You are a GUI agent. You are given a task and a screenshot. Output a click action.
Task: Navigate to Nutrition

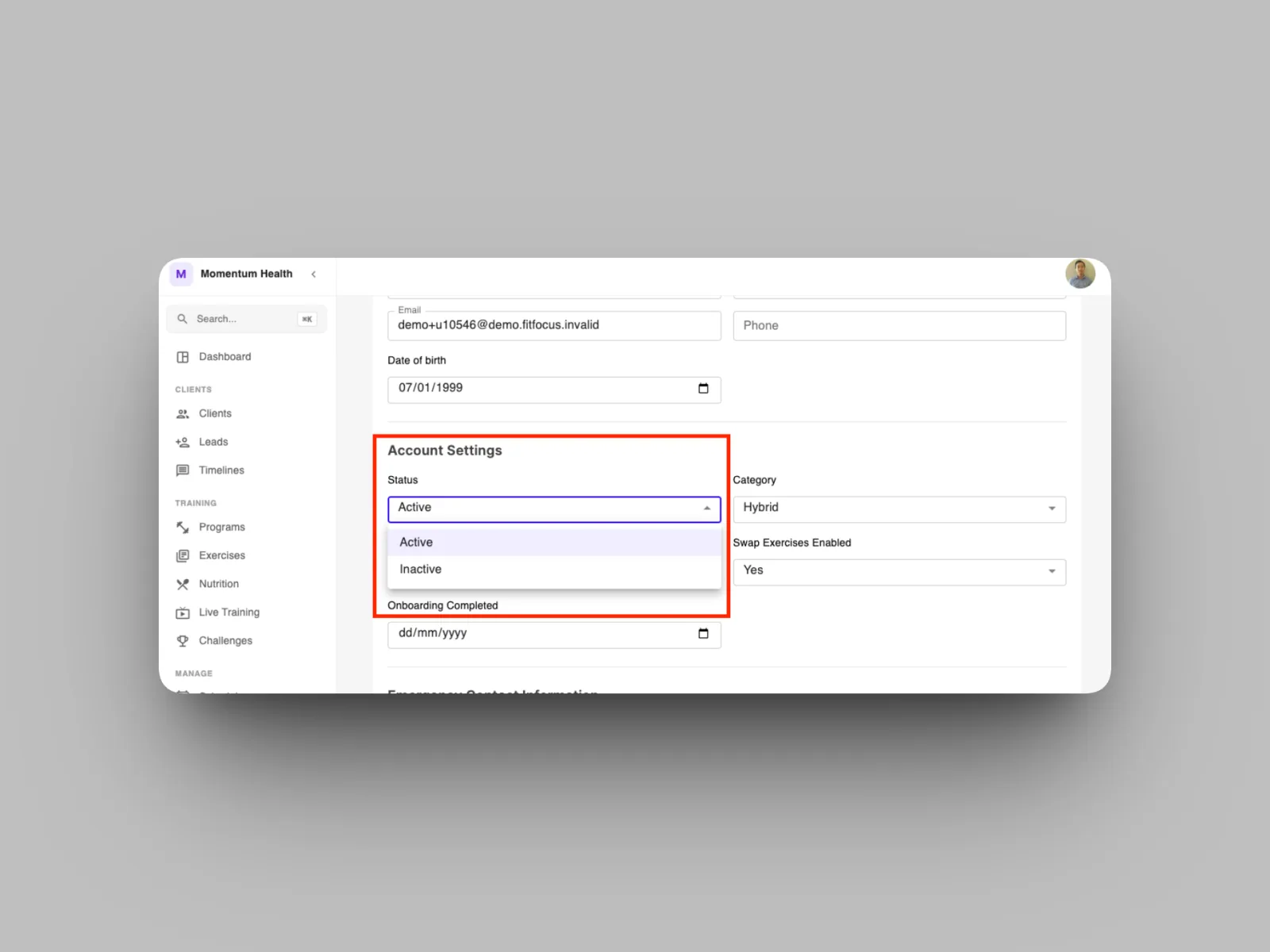[x=219, y=584]
